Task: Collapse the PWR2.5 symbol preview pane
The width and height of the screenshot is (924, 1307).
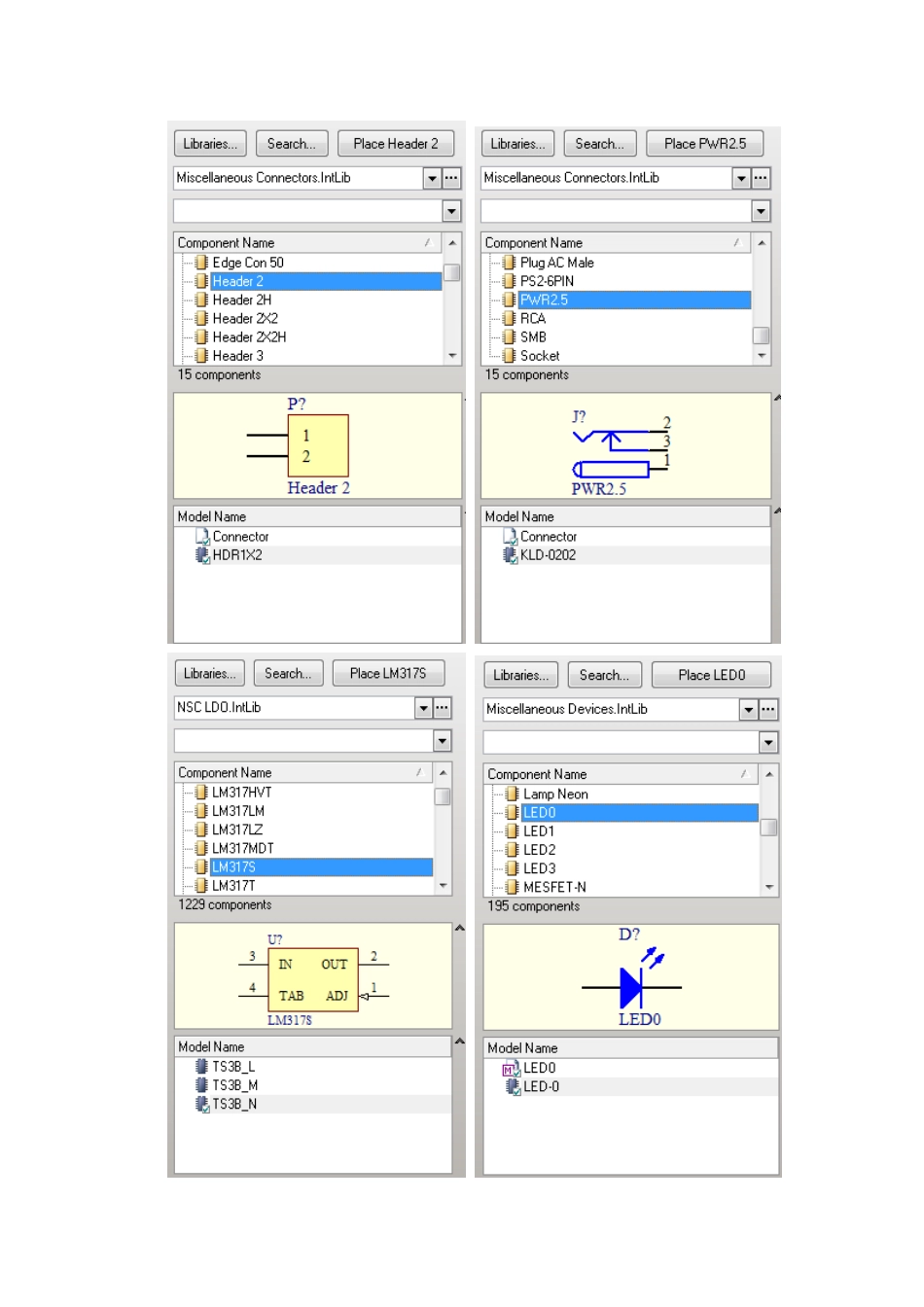Action: click(x=777, y=398)
